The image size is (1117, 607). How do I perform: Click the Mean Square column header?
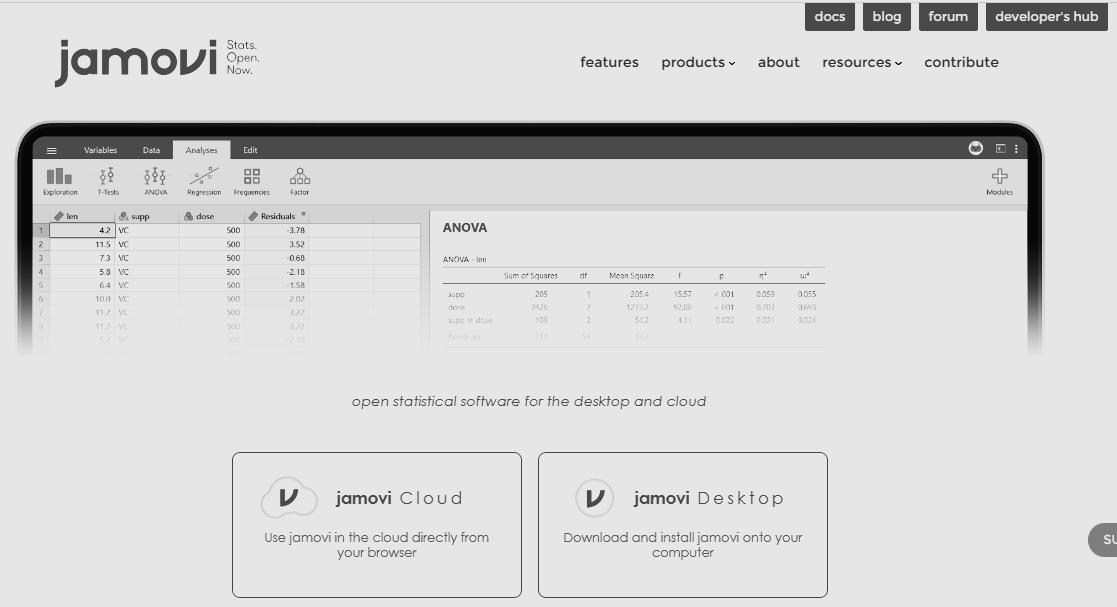pyautogui.click(x=631, y=276)
